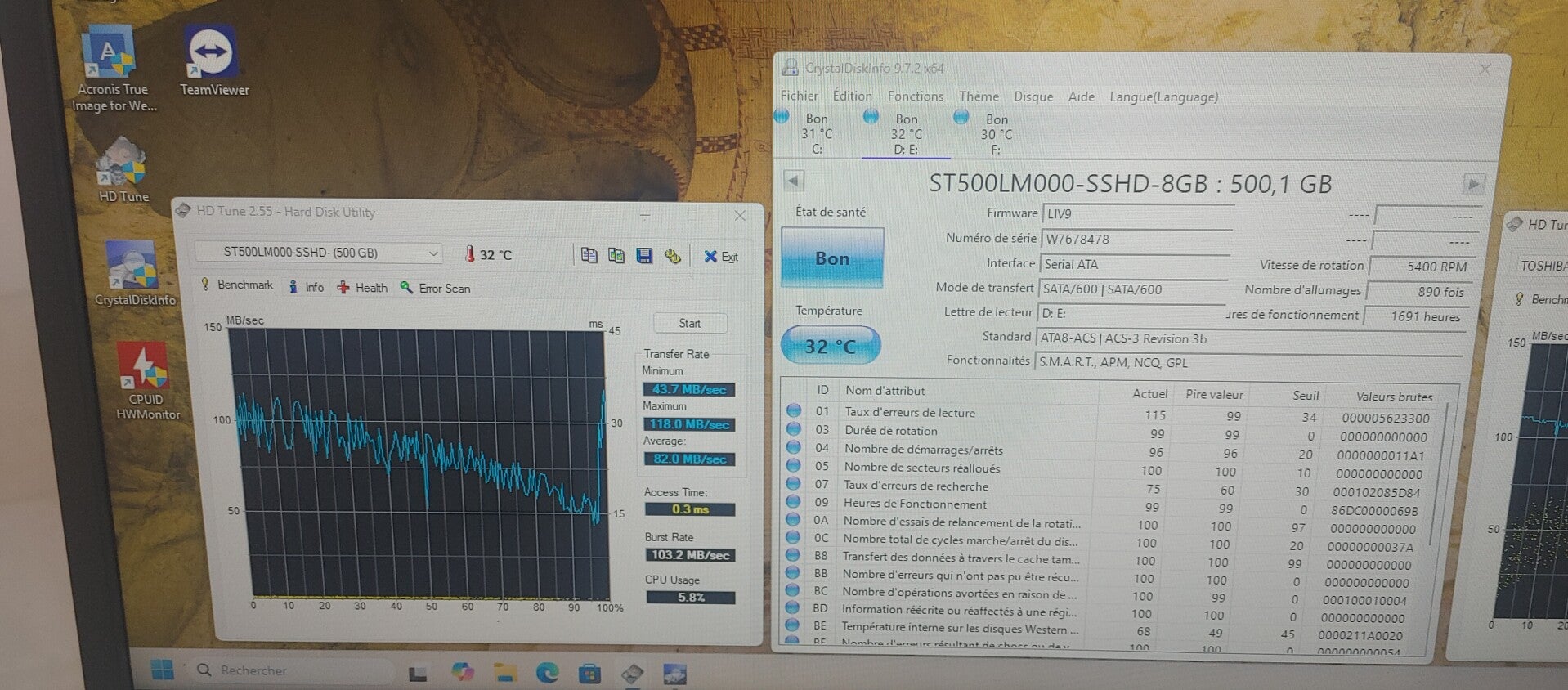Click the Start benchmark button
1568x690 pixels.
[689, 323]
